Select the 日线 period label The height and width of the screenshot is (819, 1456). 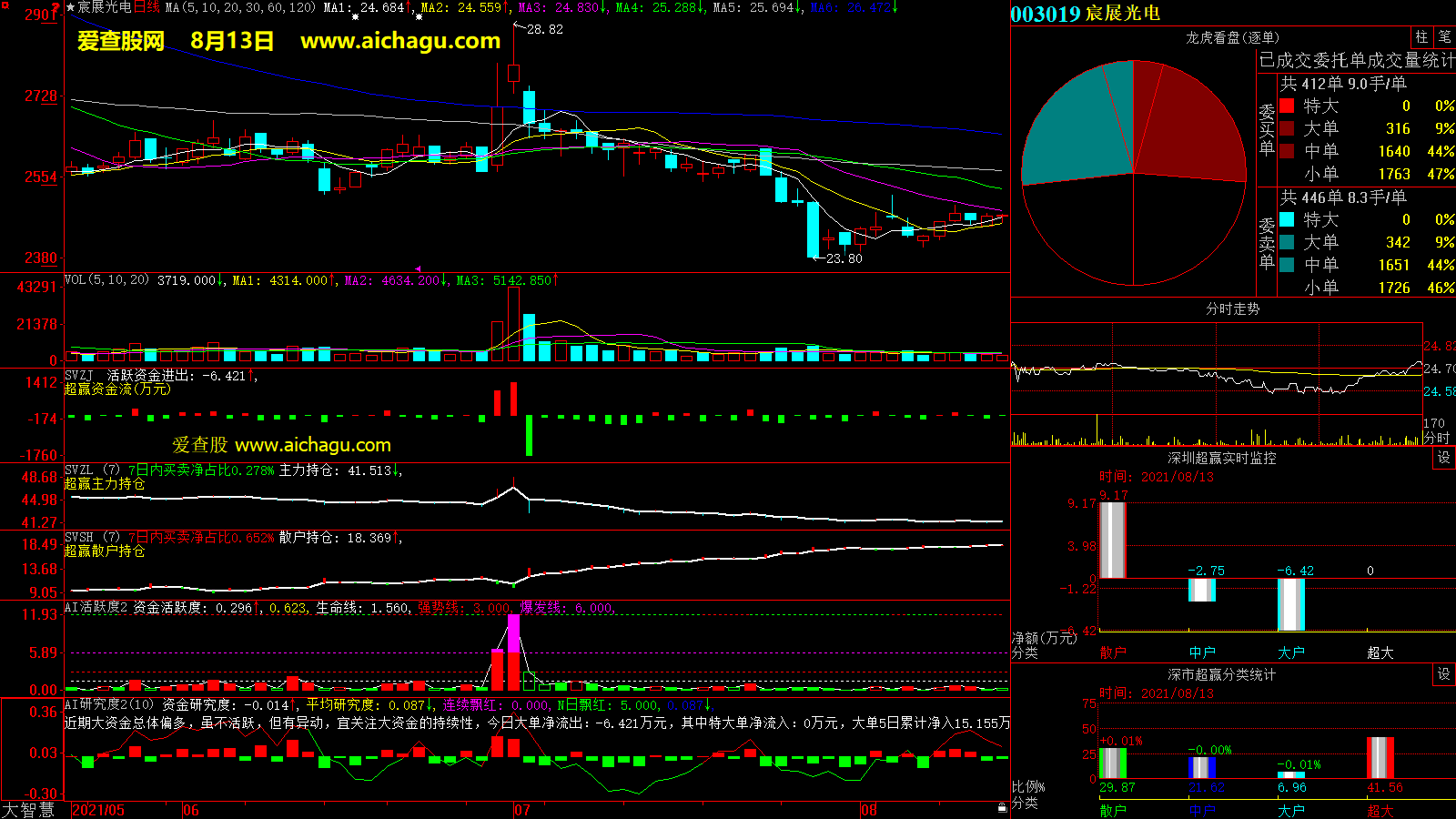[147, 7]
